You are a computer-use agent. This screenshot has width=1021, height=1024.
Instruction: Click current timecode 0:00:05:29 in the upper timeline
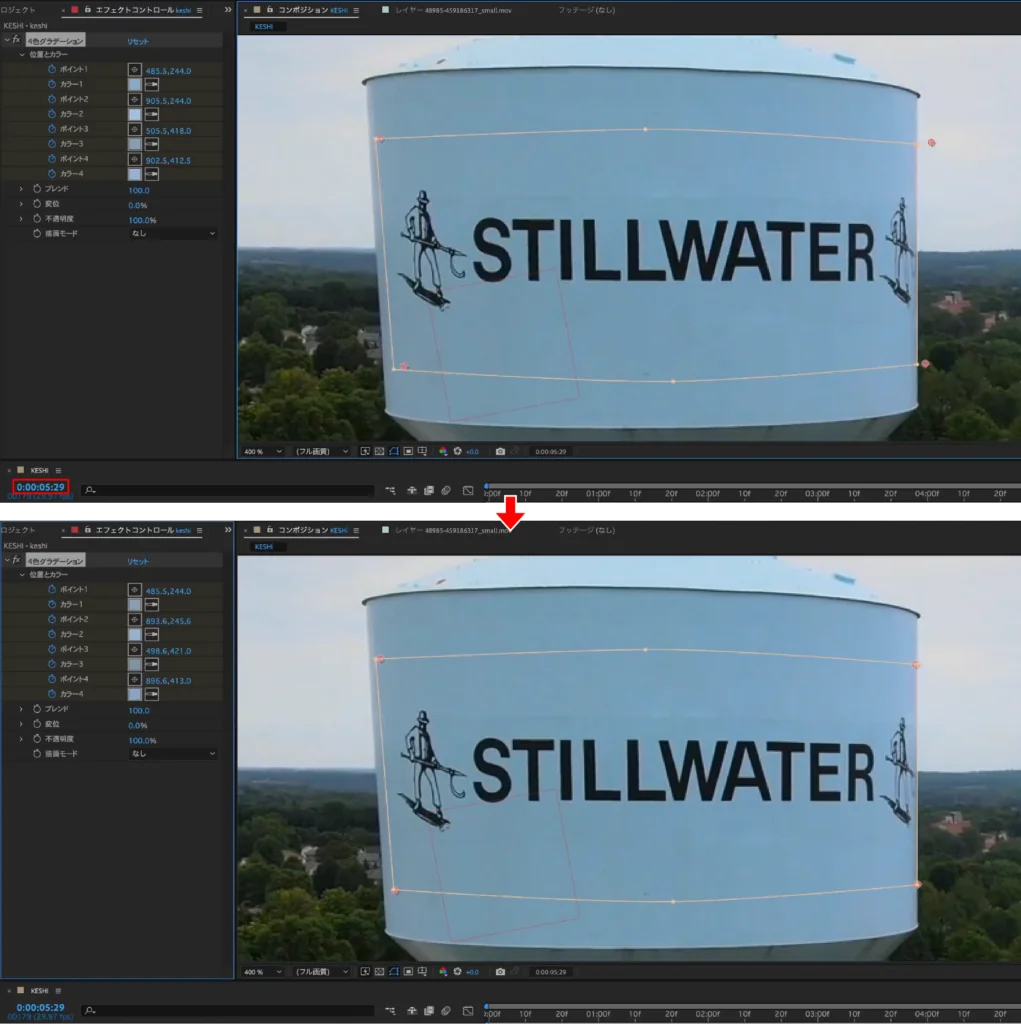point(41,487)
